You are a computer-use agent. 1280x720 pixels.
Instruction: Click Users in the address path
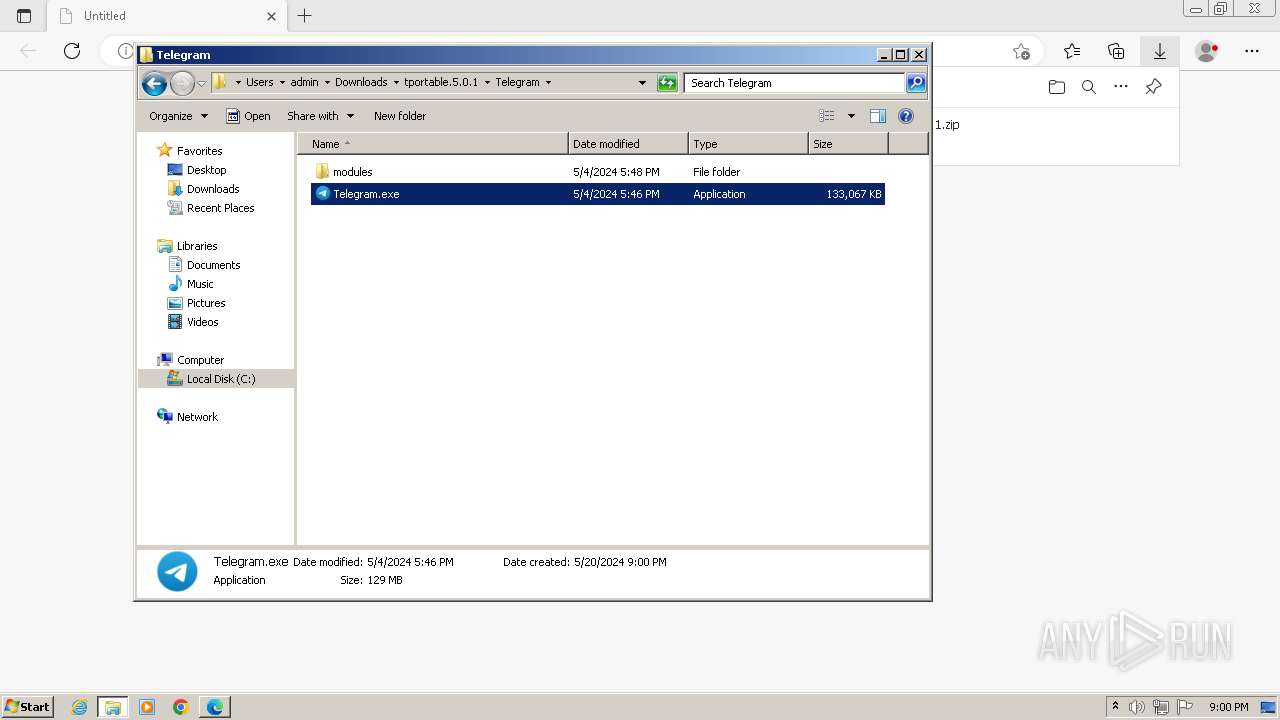tap(259, 82)
